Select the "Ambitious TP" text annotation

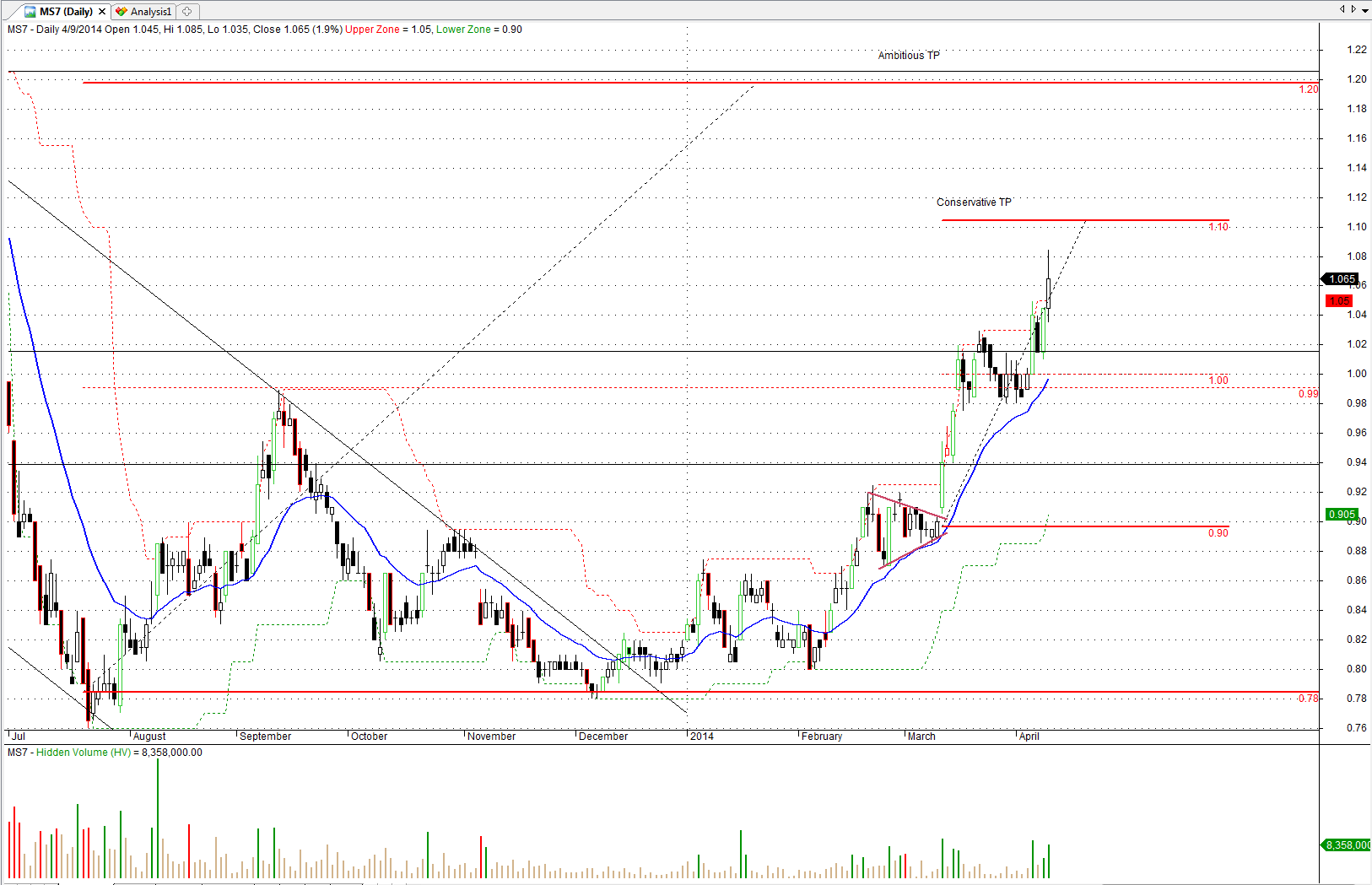click(x=908, y=56)
